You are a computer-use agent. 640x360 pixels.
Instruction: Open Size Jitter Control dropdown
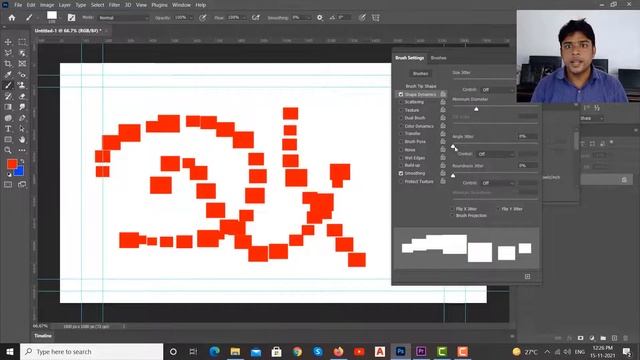point(498,89)
